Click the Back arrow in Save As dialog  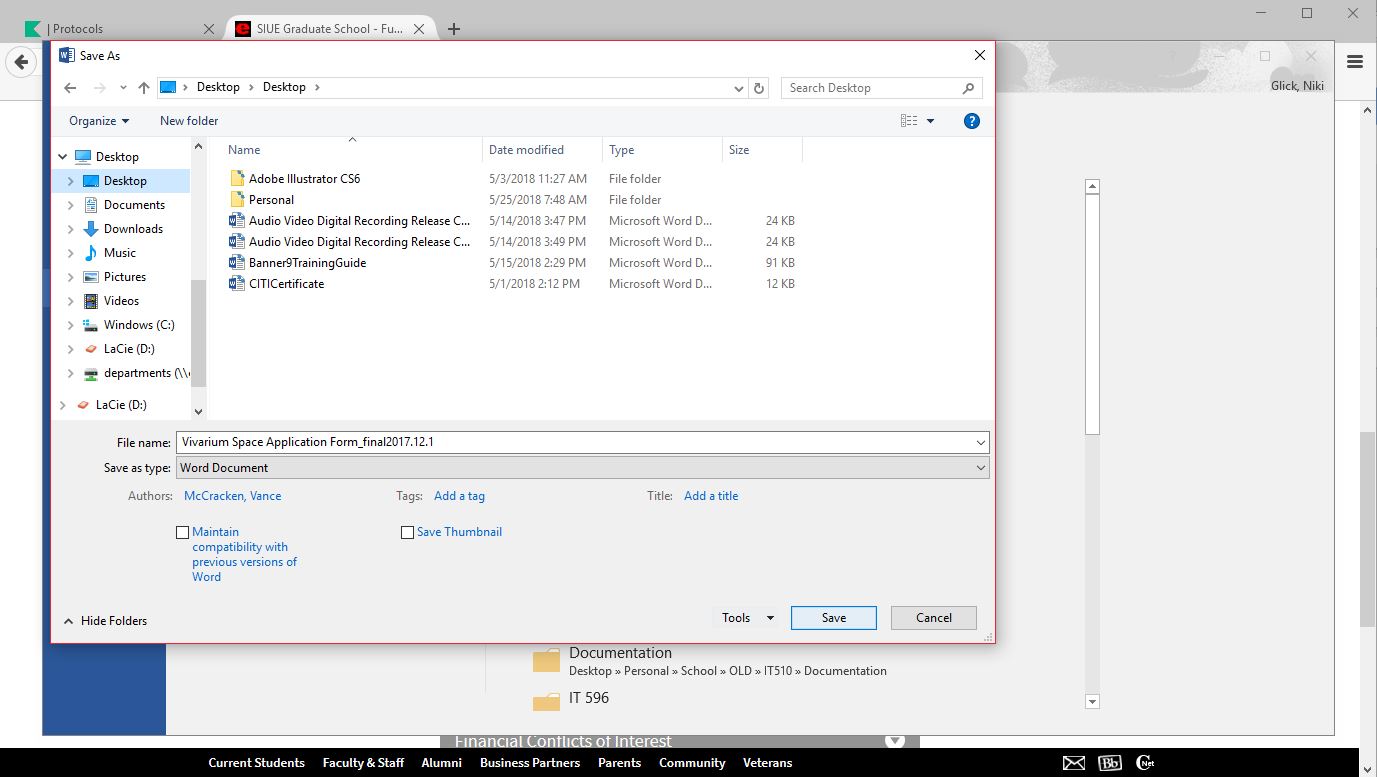[x=70, y=88]
